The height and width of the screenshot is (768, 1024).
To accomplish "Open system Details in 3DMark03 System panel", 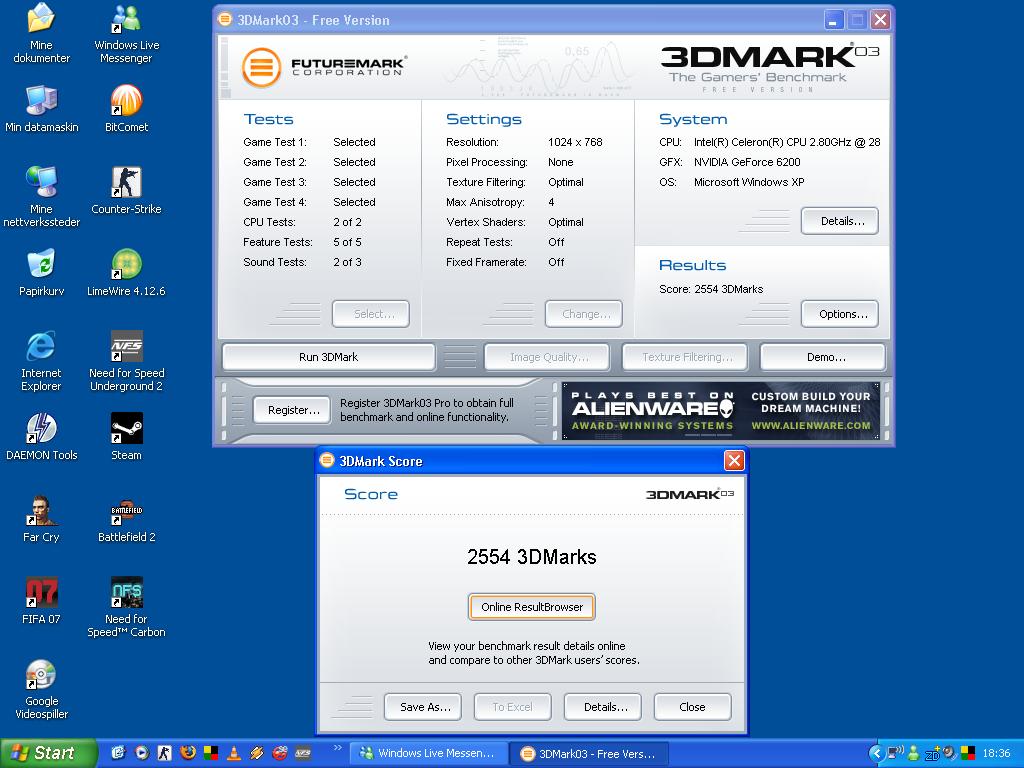I will coord(840,221).
